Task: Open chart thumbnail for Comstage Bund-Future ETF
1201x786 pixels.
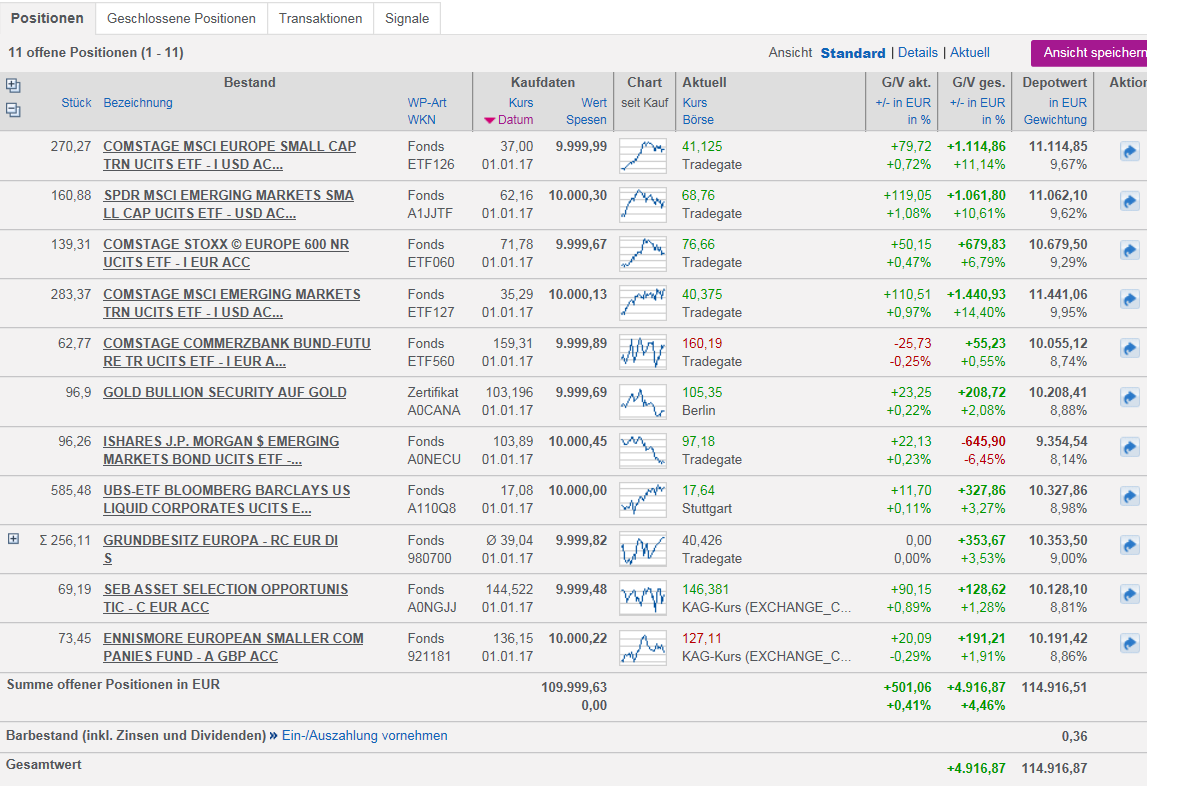Action: [642, 352]
